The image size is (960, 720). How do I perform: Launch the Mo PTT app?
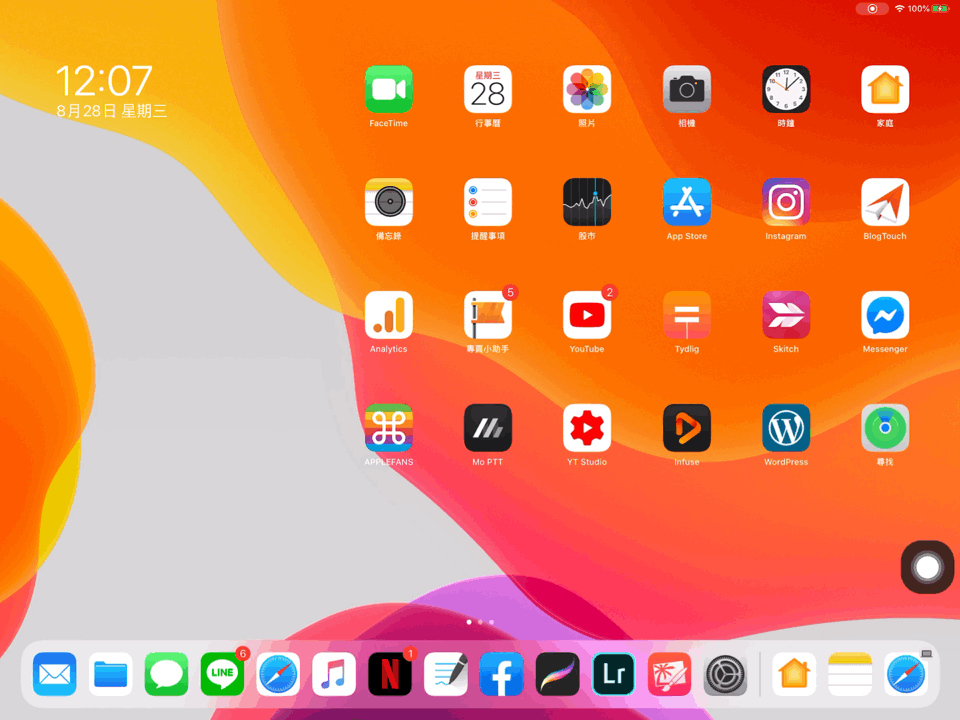click(487, 427)
